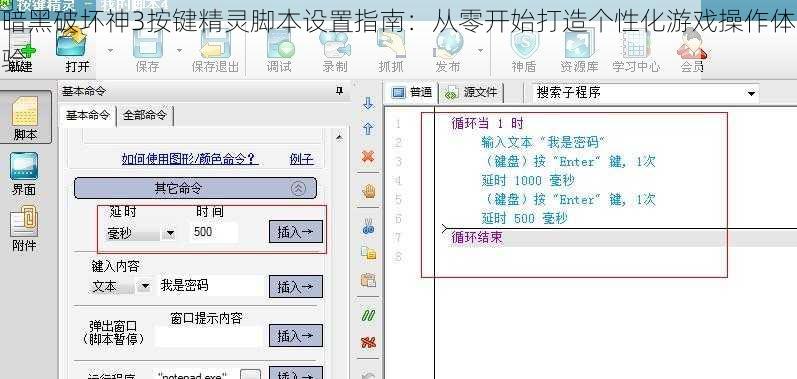
Task: Pin the 基本命令 panel with pushpin icon
Action: [340, 91]
